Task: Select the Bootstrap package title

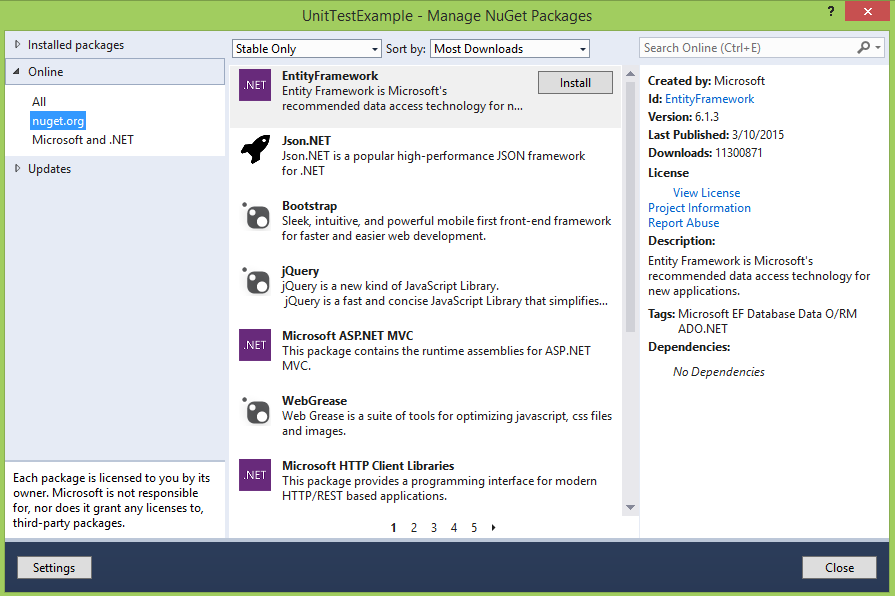Action: click(309, 206)
